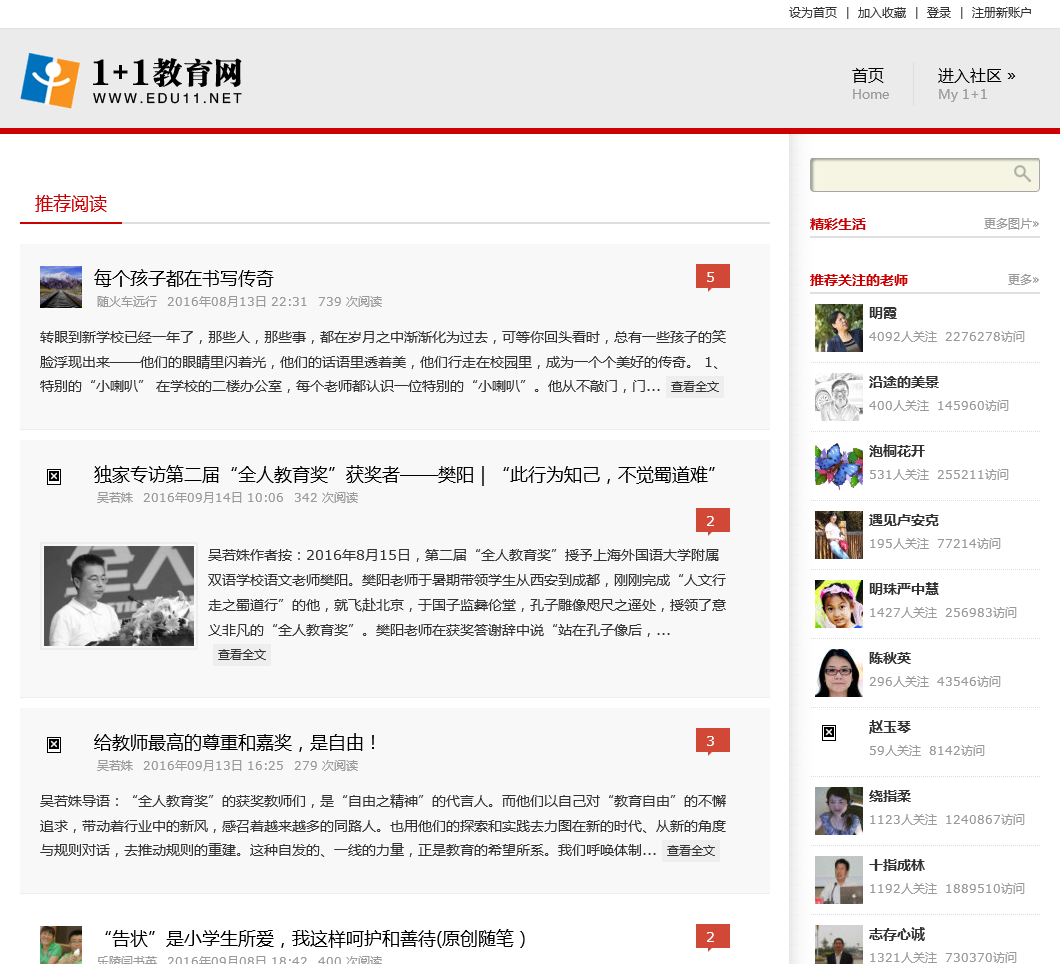Open article "告状"是小学生所爱
Viewport: 1060px width, 964px height.
tap(314, 938)
